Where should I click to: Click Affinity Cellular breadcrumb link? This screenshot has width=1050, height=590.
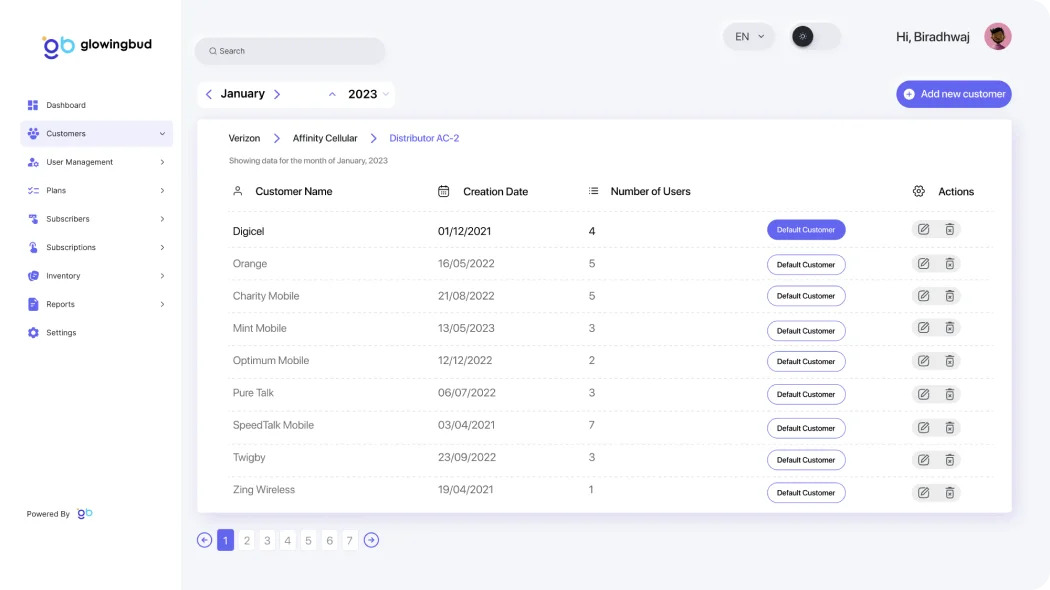pyautogui.click(x=324, y=138)
